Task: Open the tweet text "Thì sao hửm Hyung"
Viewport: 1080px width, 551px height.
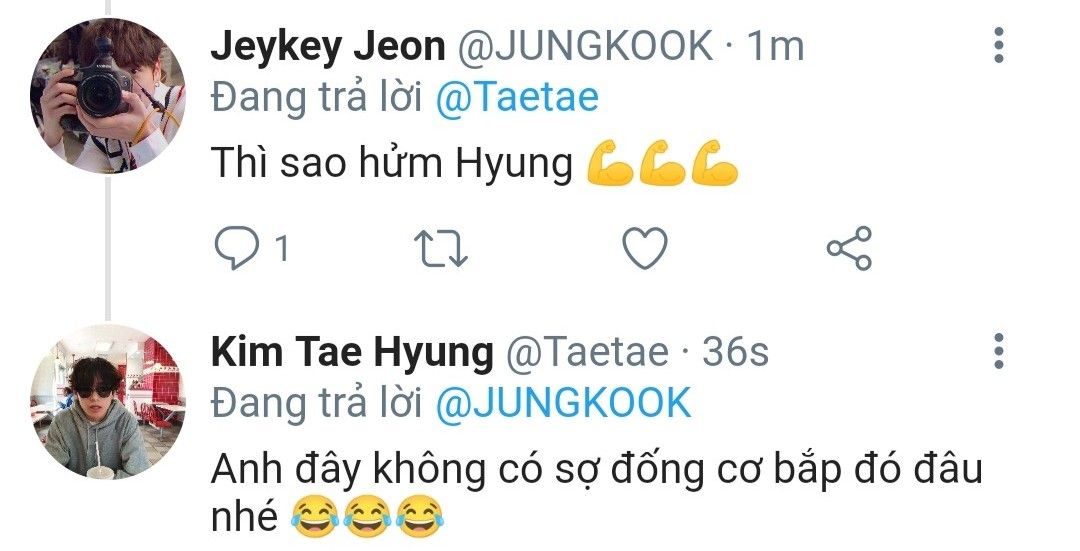Action: (392, 165)
